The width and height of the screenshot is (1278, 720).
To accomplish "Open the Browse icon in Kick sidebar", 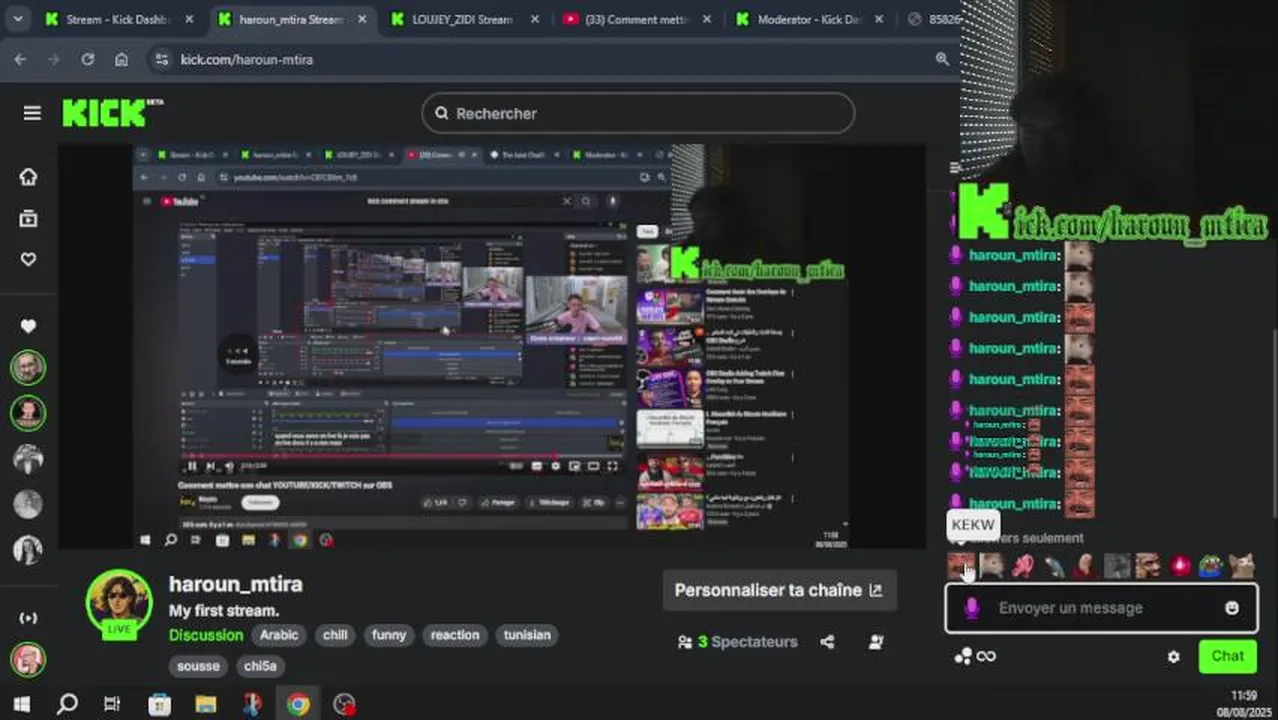I will (28, 218).
